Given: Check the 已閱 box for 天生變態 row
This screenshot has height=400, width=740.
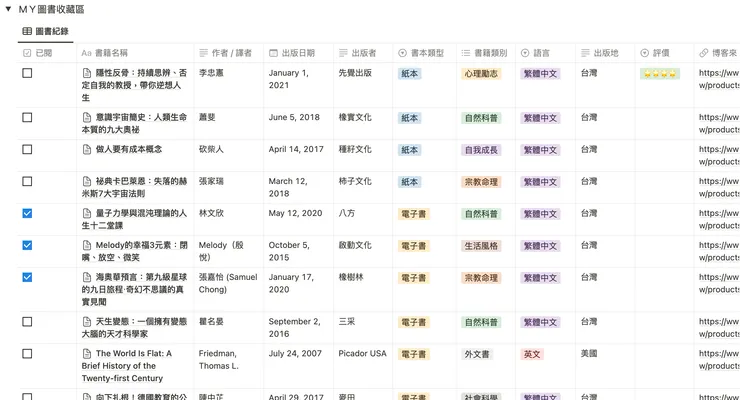Looking at the screenshot, I should (x=27, y=322).
